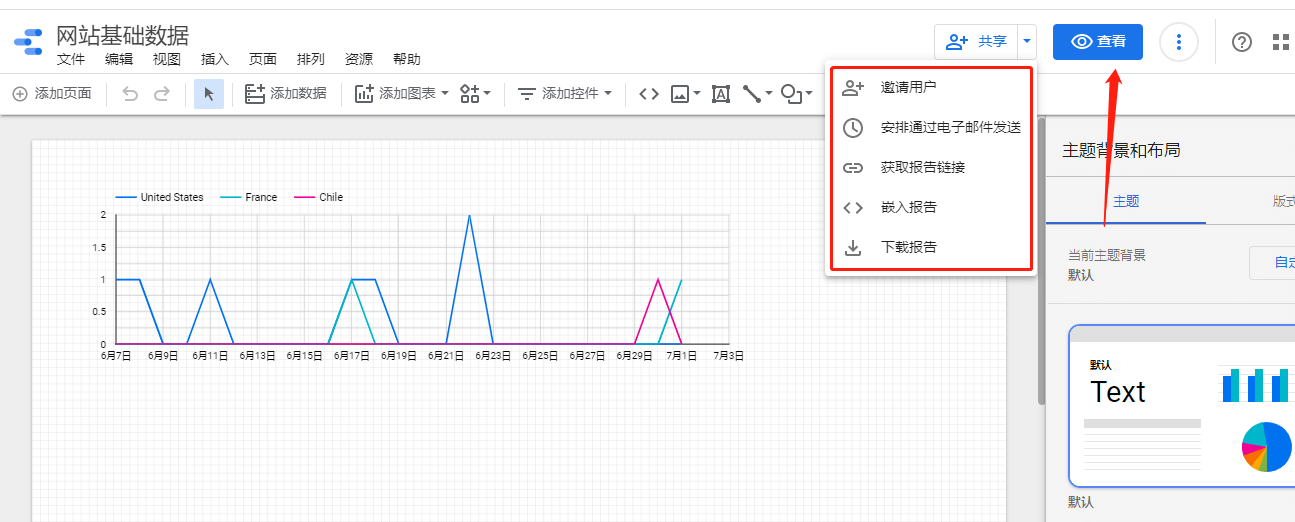This screenshot has width=1295, height=522.
Task: Open the 文件 menu
Action: tap(71, 59)
